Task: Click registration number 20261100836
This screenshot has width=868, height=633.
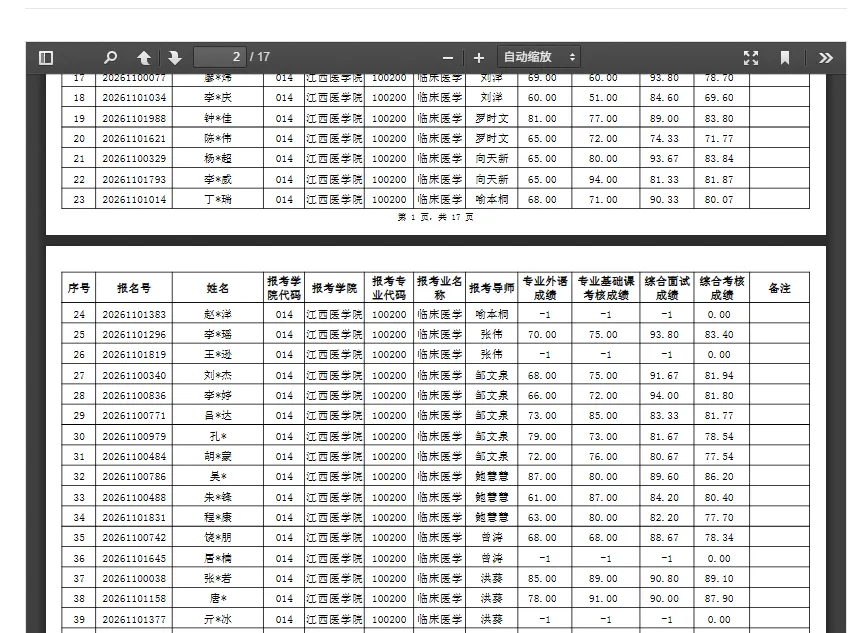Action: 134,395
